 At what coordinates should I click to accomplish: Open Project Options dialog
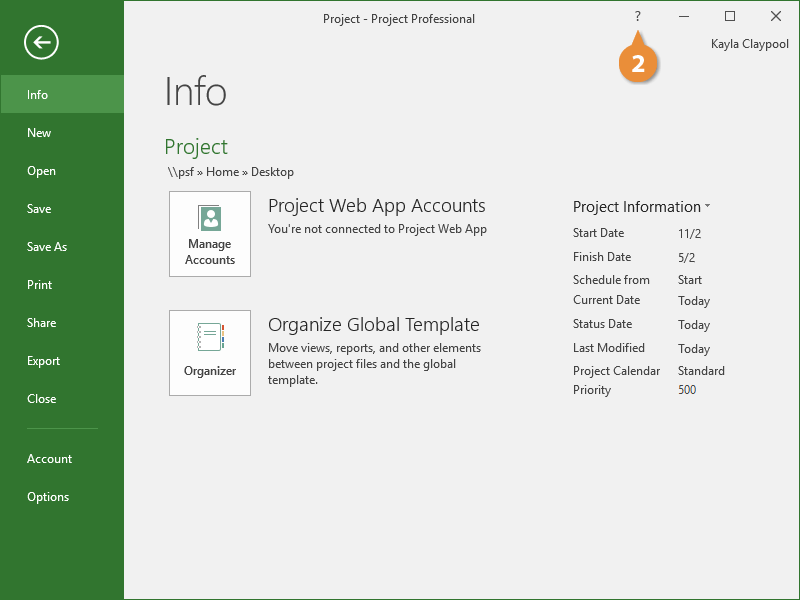48,497
